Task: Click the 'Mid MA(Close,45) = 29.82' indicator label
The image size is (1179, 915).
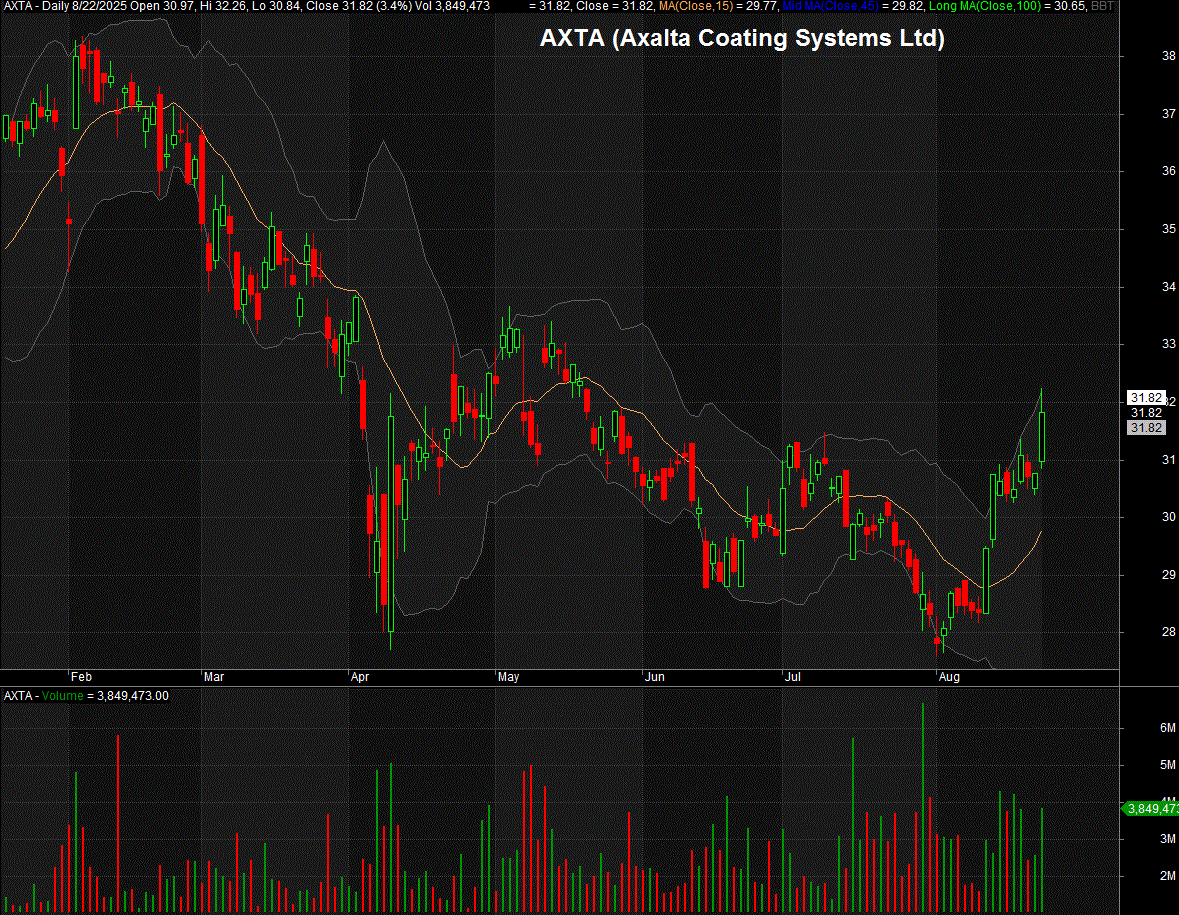Action: [x=852, y=6]
